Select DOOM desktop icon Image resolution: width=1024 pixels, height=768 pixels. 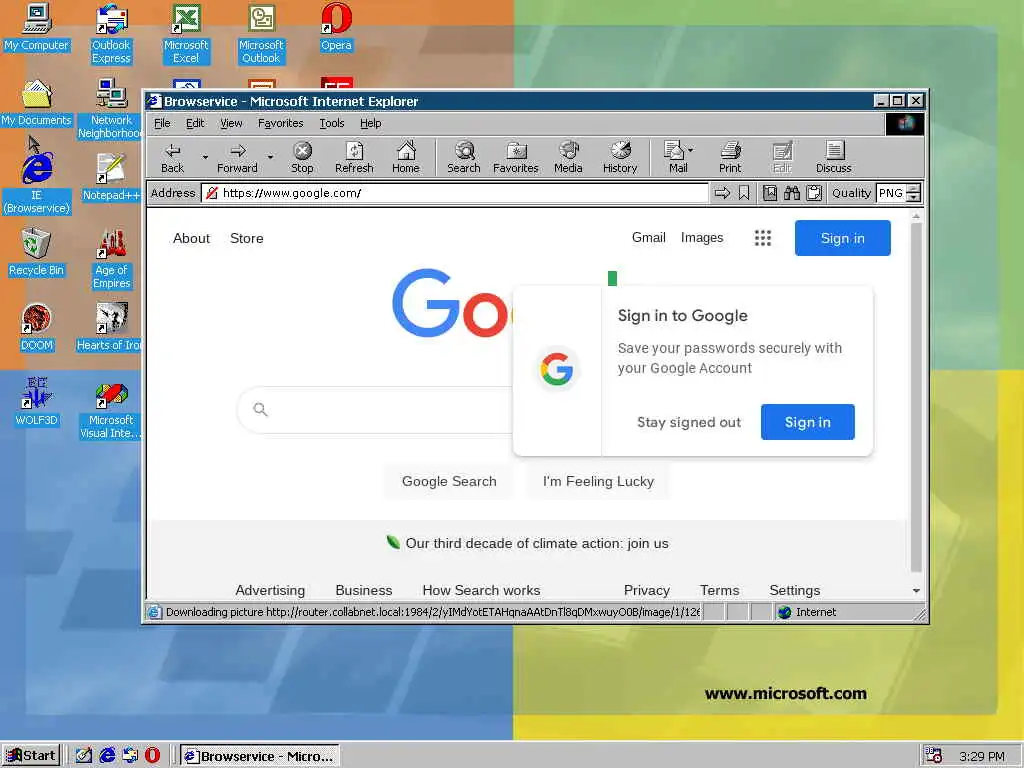37,328
